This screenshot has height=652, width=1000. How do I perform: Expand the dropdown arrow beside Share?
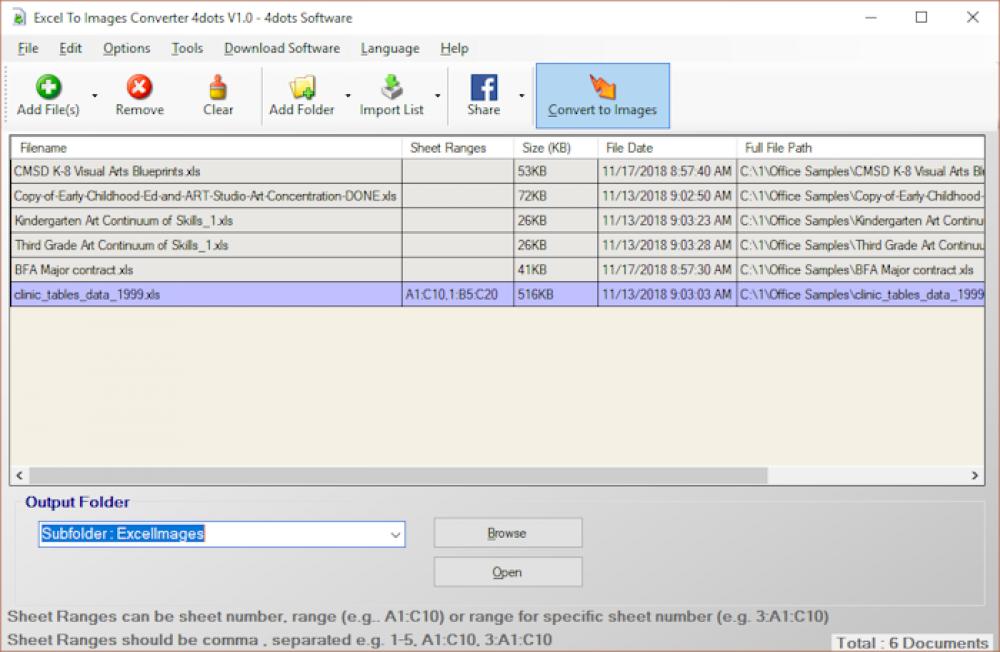coord(521,95)
